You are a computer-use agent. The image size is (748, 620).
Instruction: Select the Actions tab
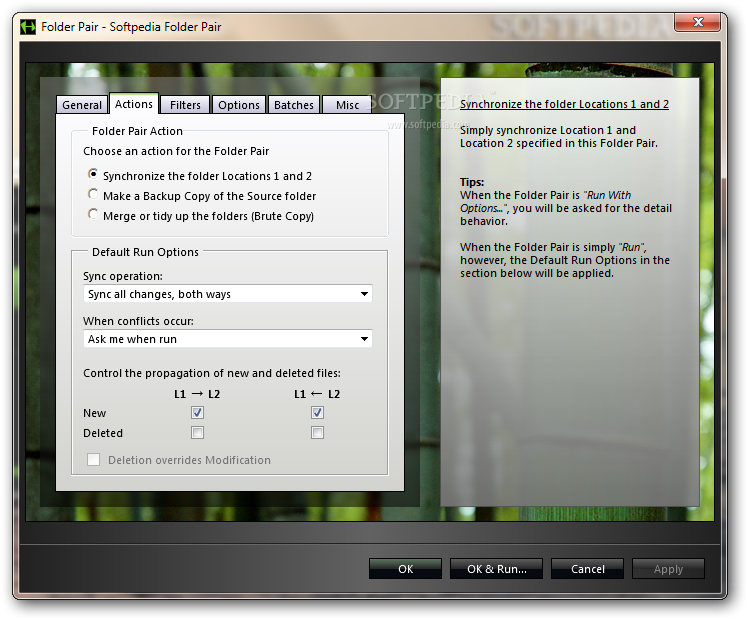click(x=134, y=104)
